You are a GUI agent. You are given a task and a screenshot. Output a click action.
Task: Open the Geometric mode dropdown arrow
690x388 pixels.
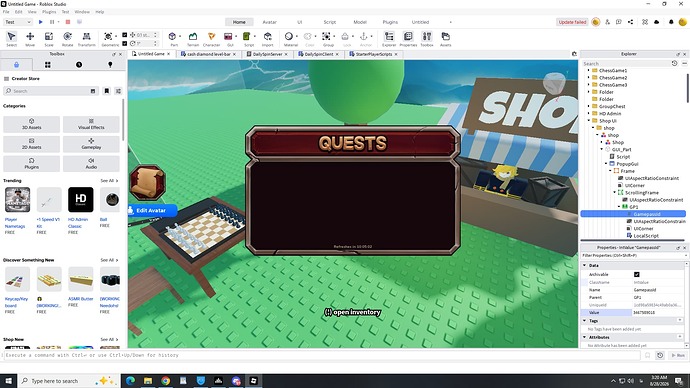pos(115,37)
